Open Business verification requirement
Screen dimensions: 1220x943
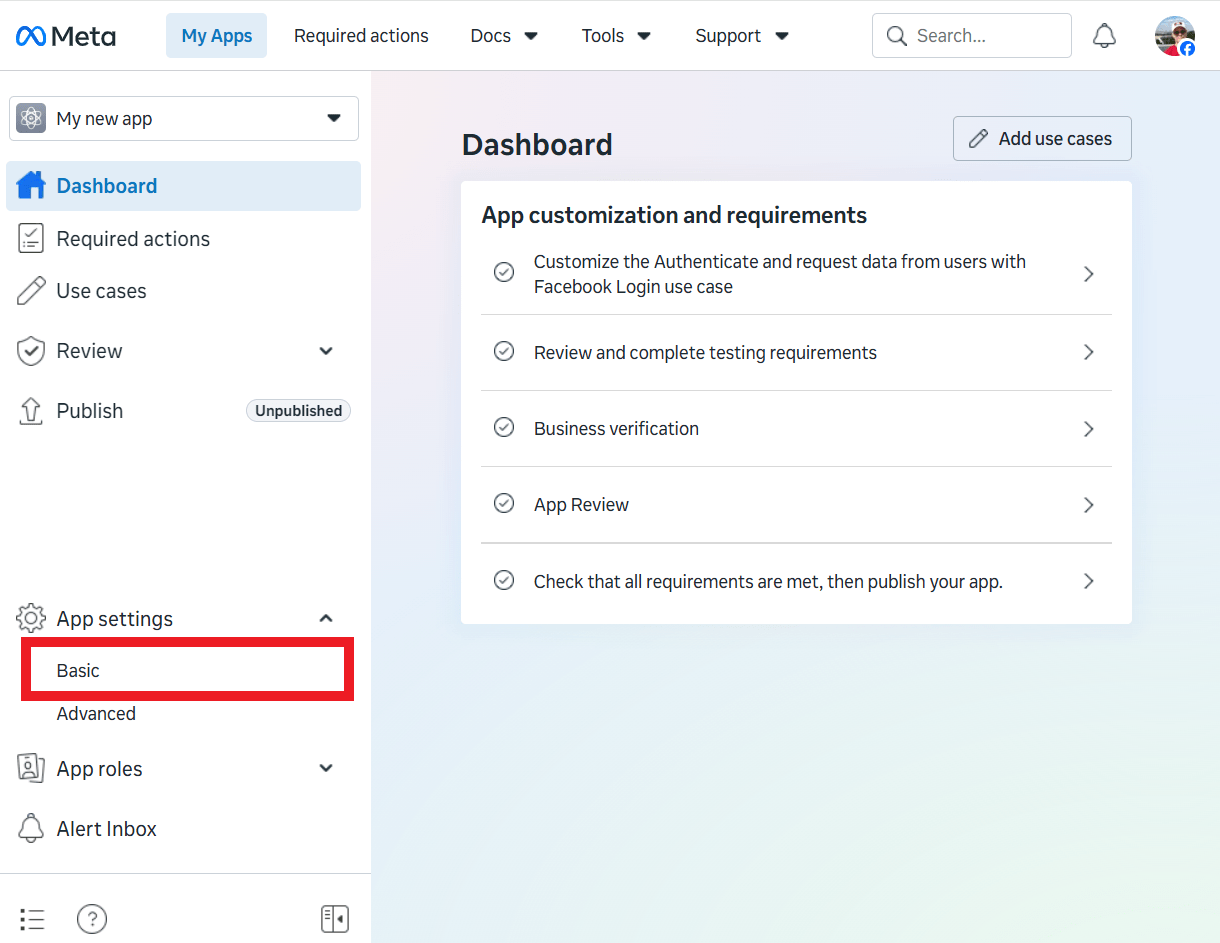point(796,428)
